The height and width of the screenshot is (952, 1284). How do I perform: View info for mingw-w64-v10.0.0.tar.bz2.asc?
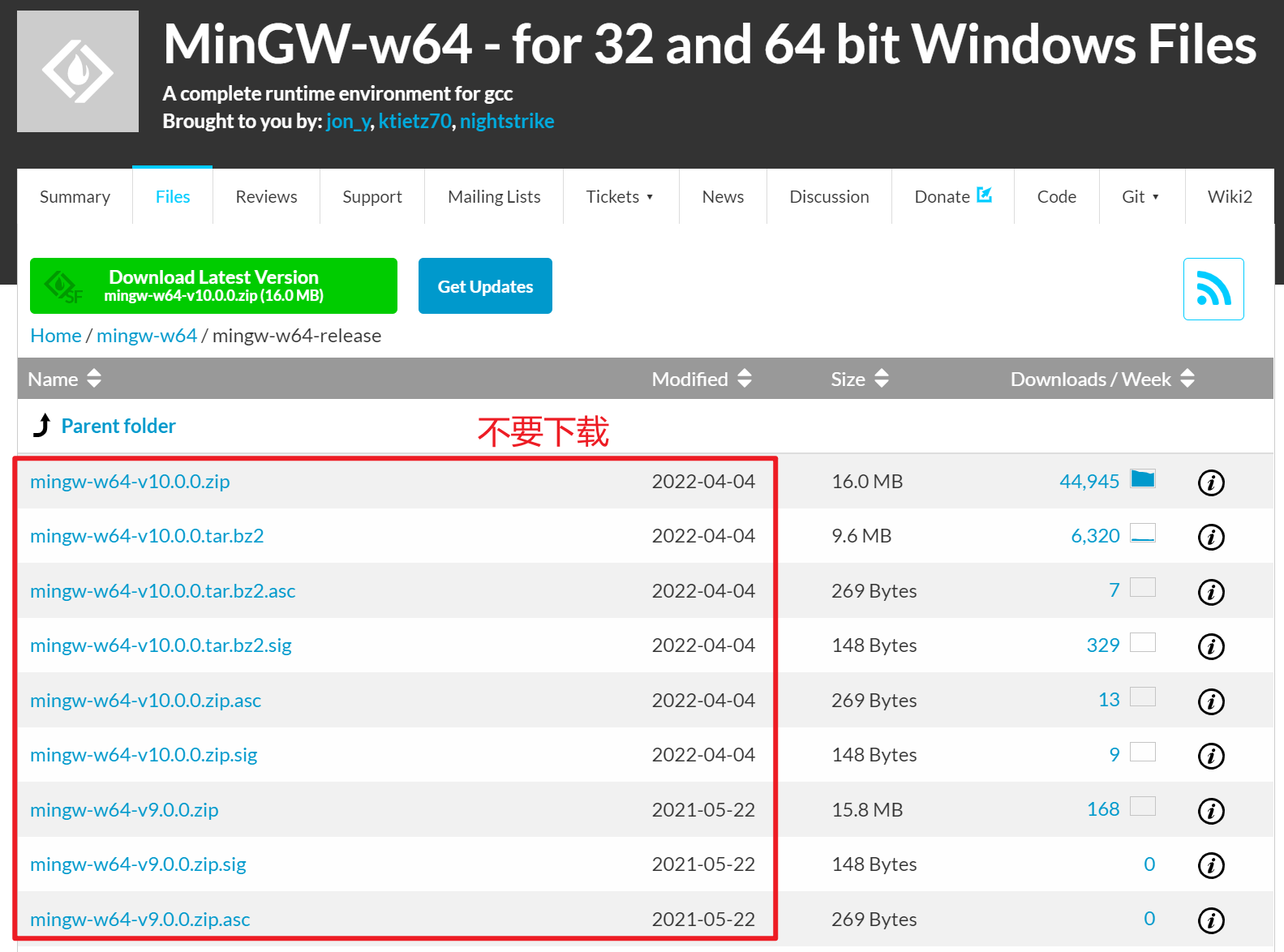[1211, 592]
